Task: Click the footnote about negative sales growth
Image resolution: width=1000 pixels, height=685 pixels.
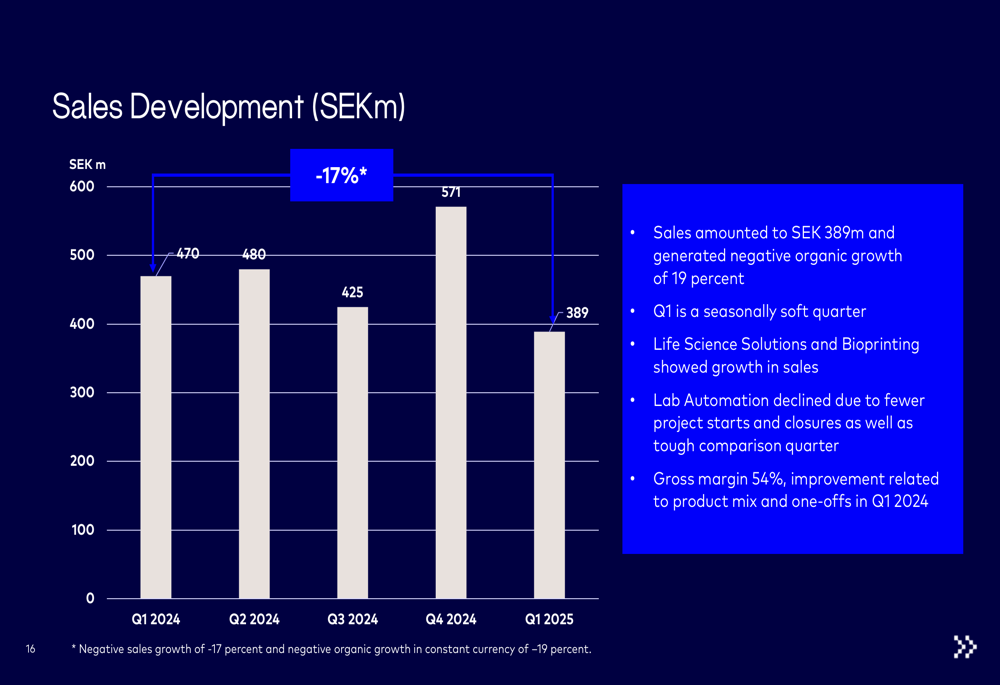Action: 332,649
